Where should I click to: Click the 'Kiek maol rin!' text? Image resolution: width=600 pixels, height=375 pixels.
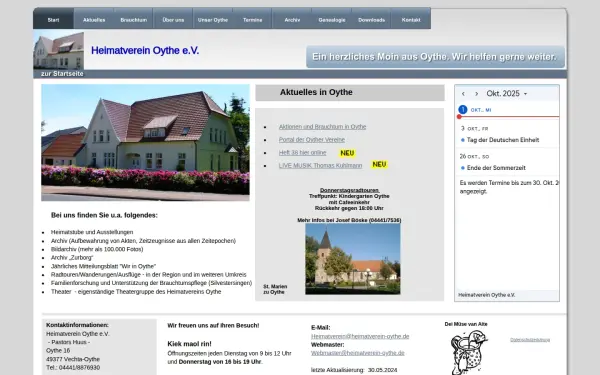[189, 344]
